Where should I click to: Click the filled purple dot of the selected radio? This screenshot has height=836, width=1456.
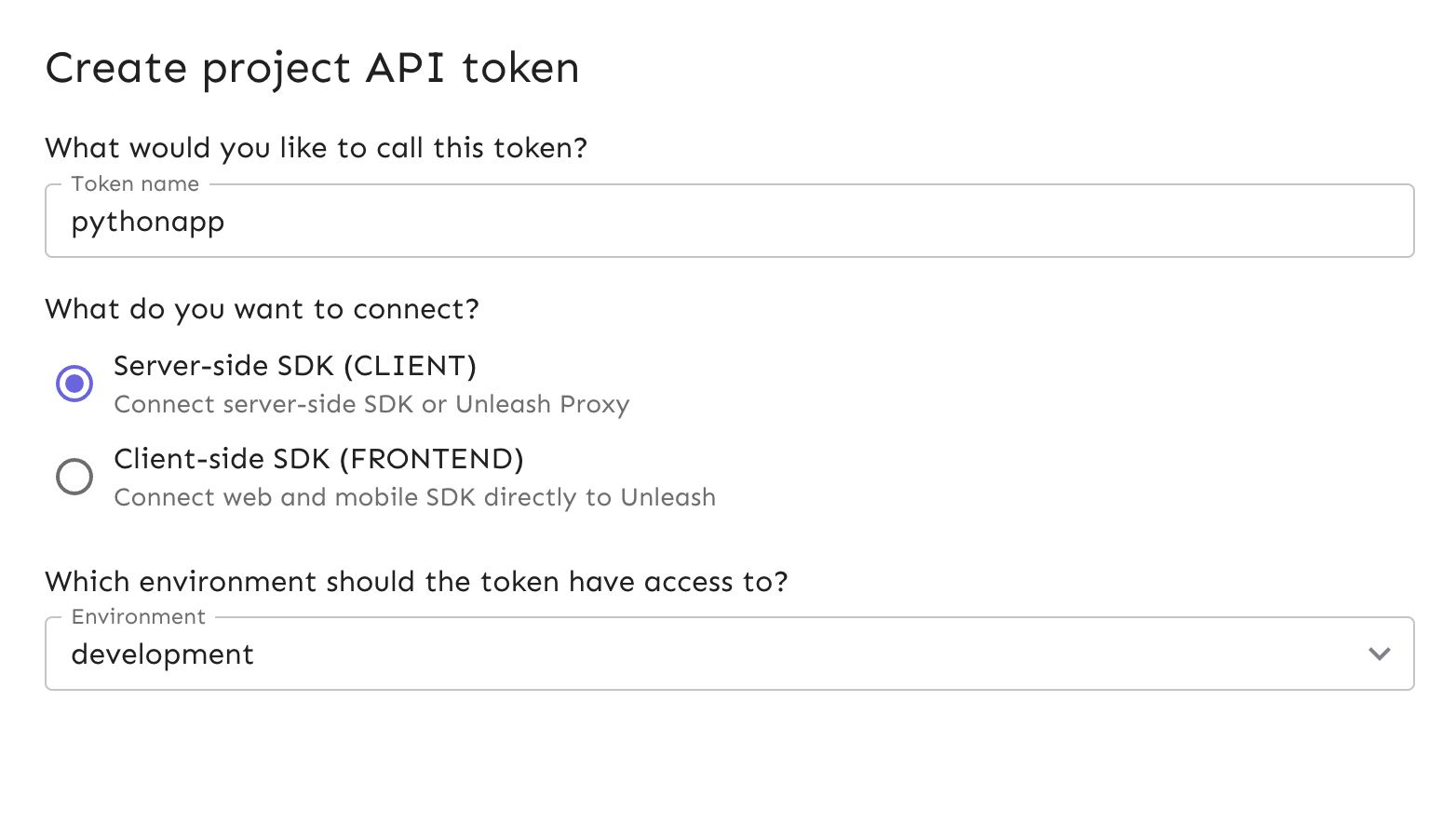pyautogui.click(x=74, y=384)
